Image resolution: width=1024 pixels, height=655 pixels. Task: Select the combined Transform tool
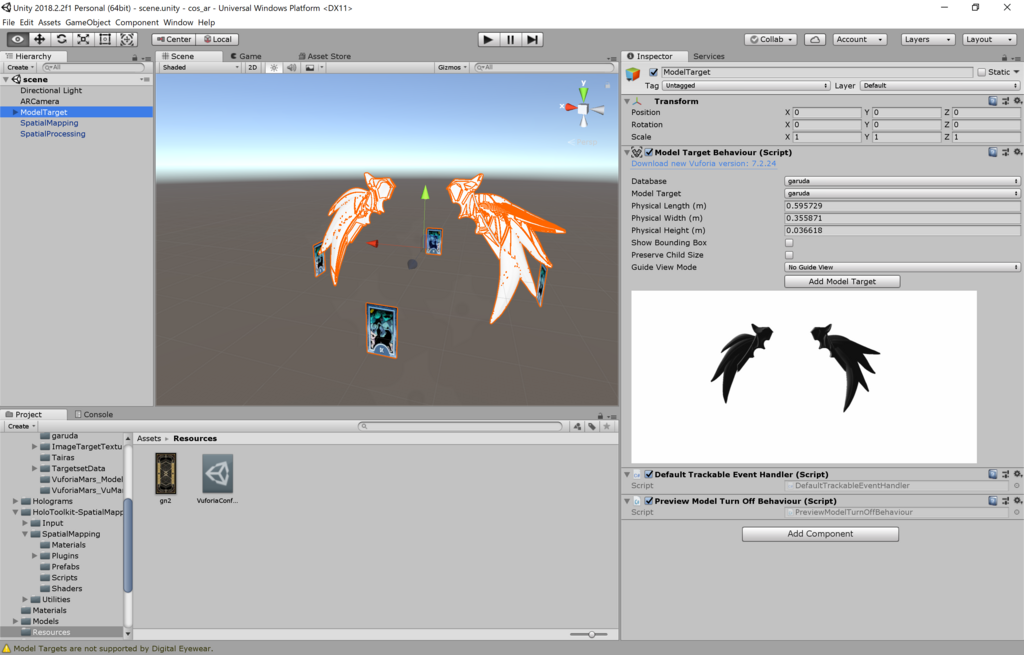127,39
